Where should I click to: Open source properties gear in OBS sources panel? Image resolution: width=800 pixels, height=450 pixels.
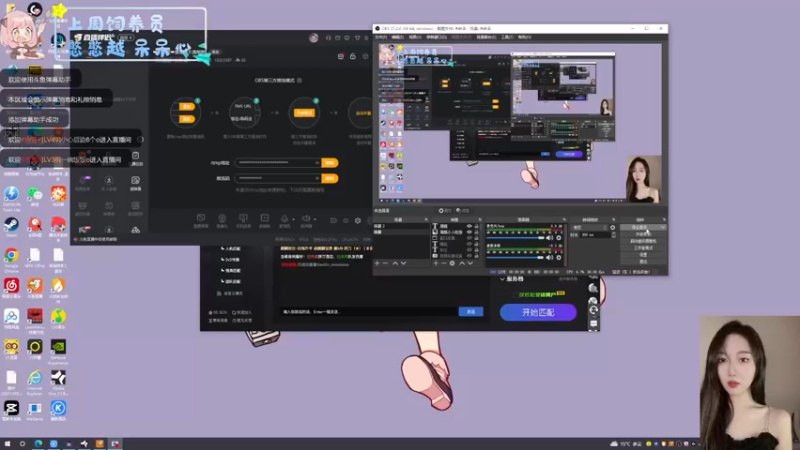[x=452, y=263]
